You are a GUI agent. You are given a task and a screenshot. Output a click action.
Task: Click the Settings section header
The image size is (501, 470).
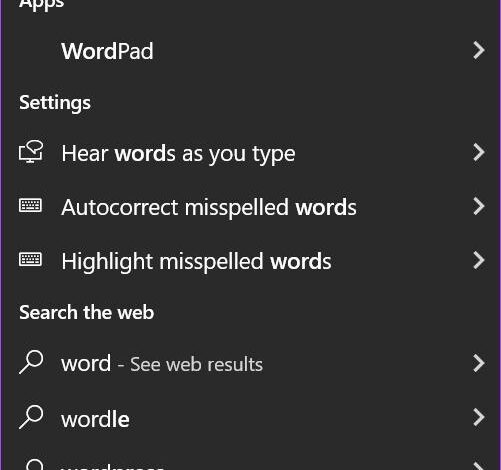(x=55, y=103)
